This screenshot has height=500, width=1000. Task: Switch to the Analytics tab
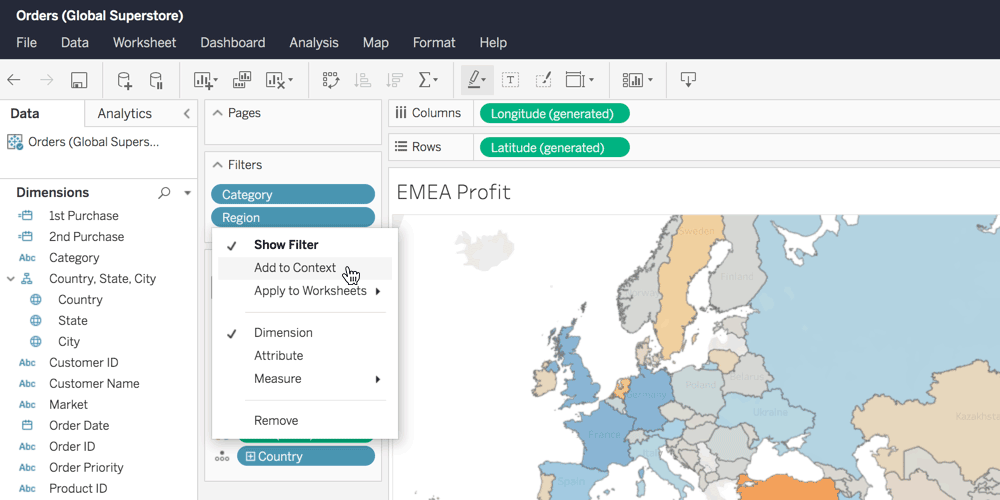125,114
